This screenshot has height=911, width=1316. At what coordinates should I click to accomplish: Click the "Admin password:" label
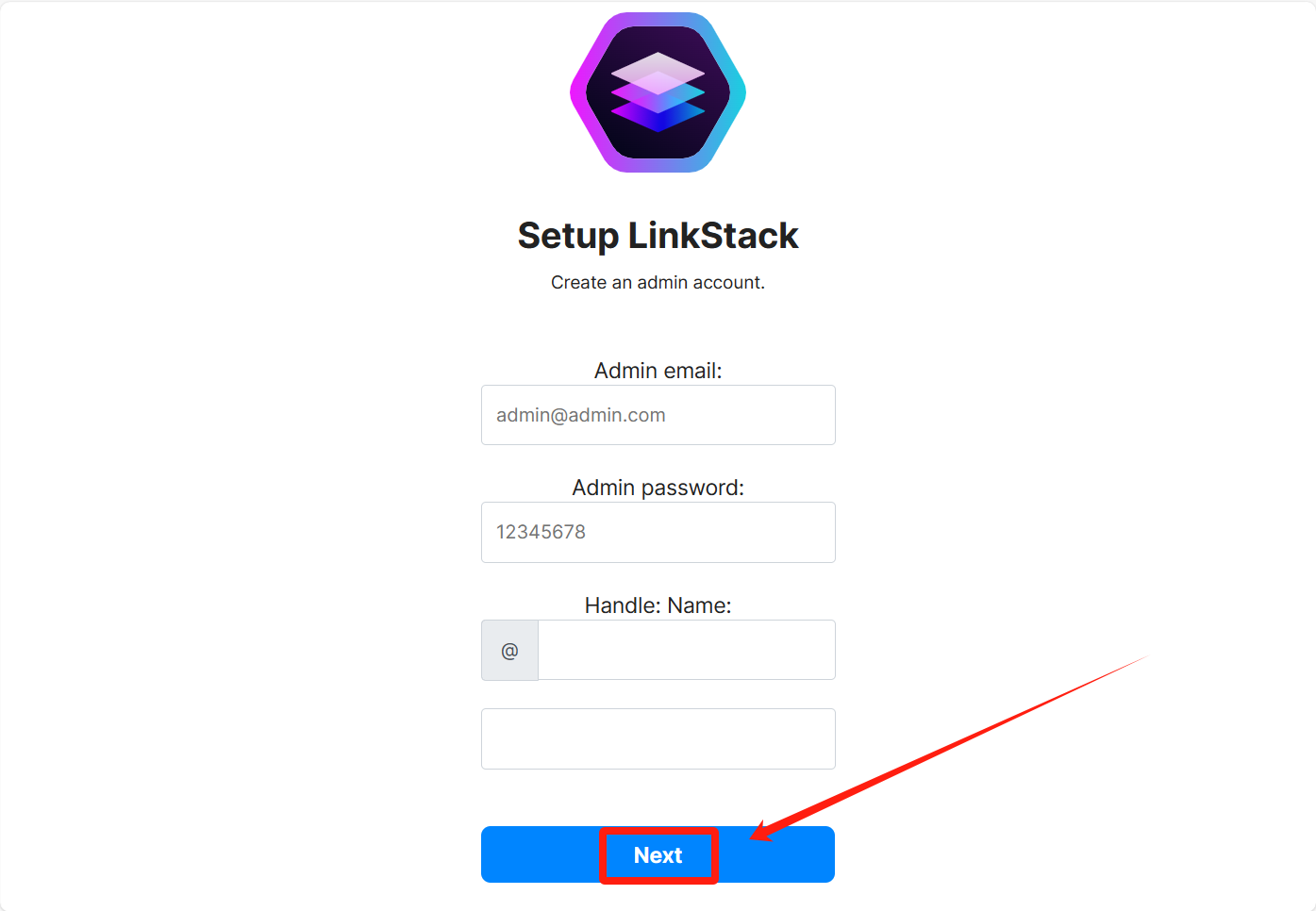tap(658, 488)
